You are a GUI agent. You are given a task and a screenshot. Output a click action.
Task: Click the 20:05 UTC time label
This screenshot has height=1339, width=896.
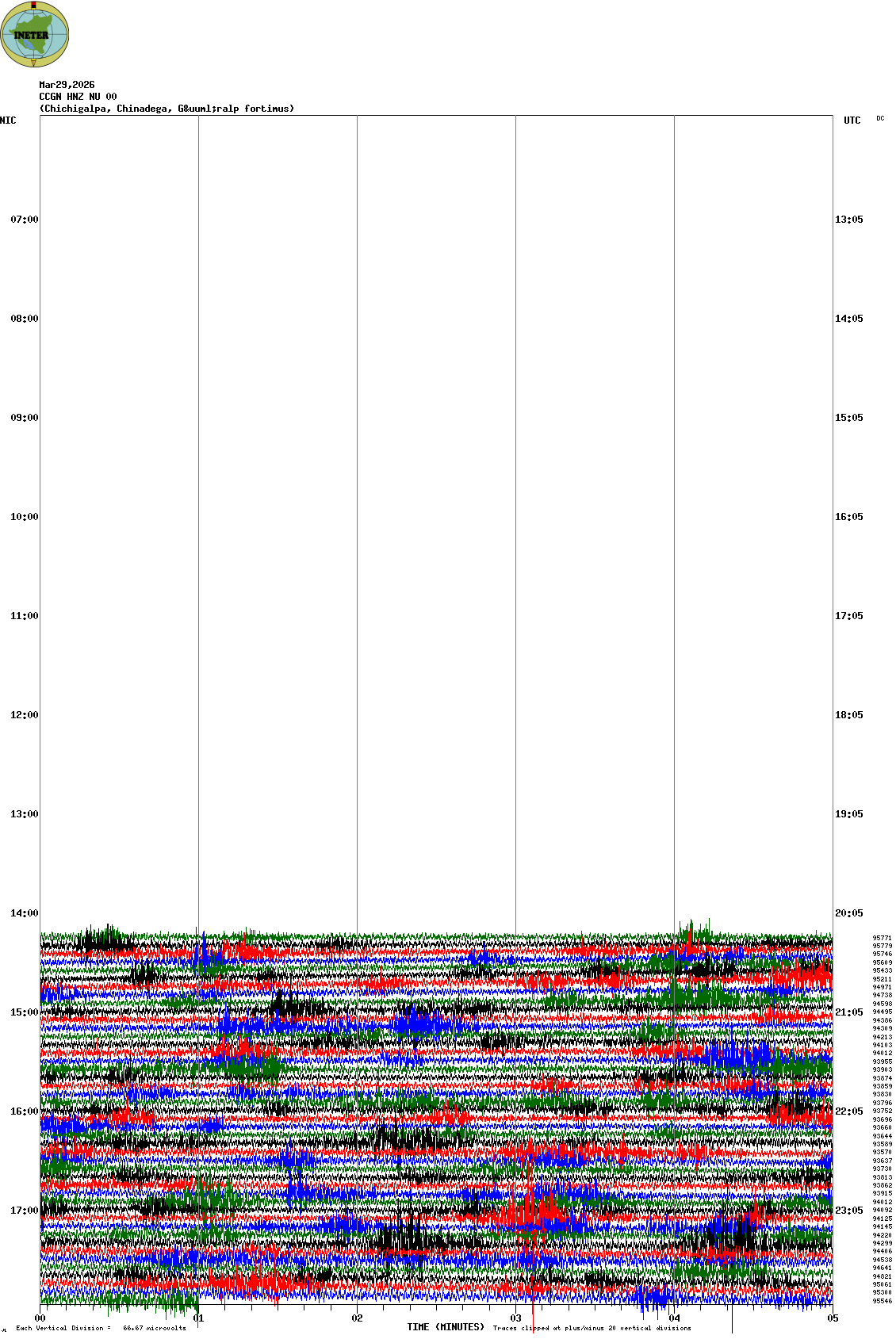point(848,913)
